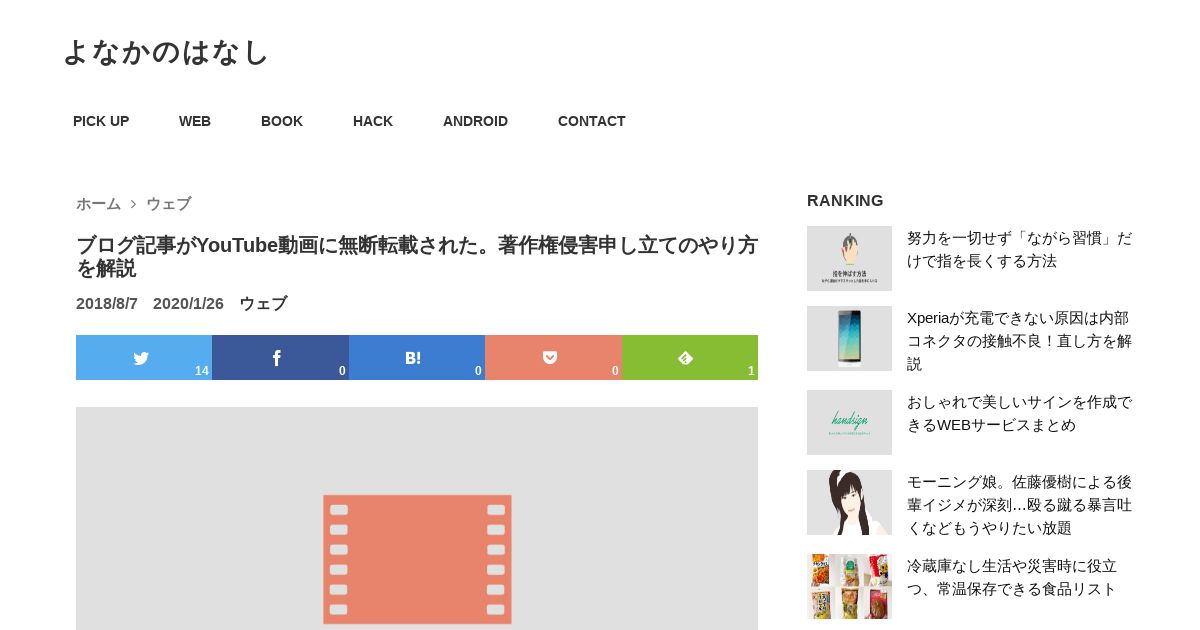Click the RANKING sidebar heading
The height and width of the screenshot is (630, 1200).
(x=845, y=200)
